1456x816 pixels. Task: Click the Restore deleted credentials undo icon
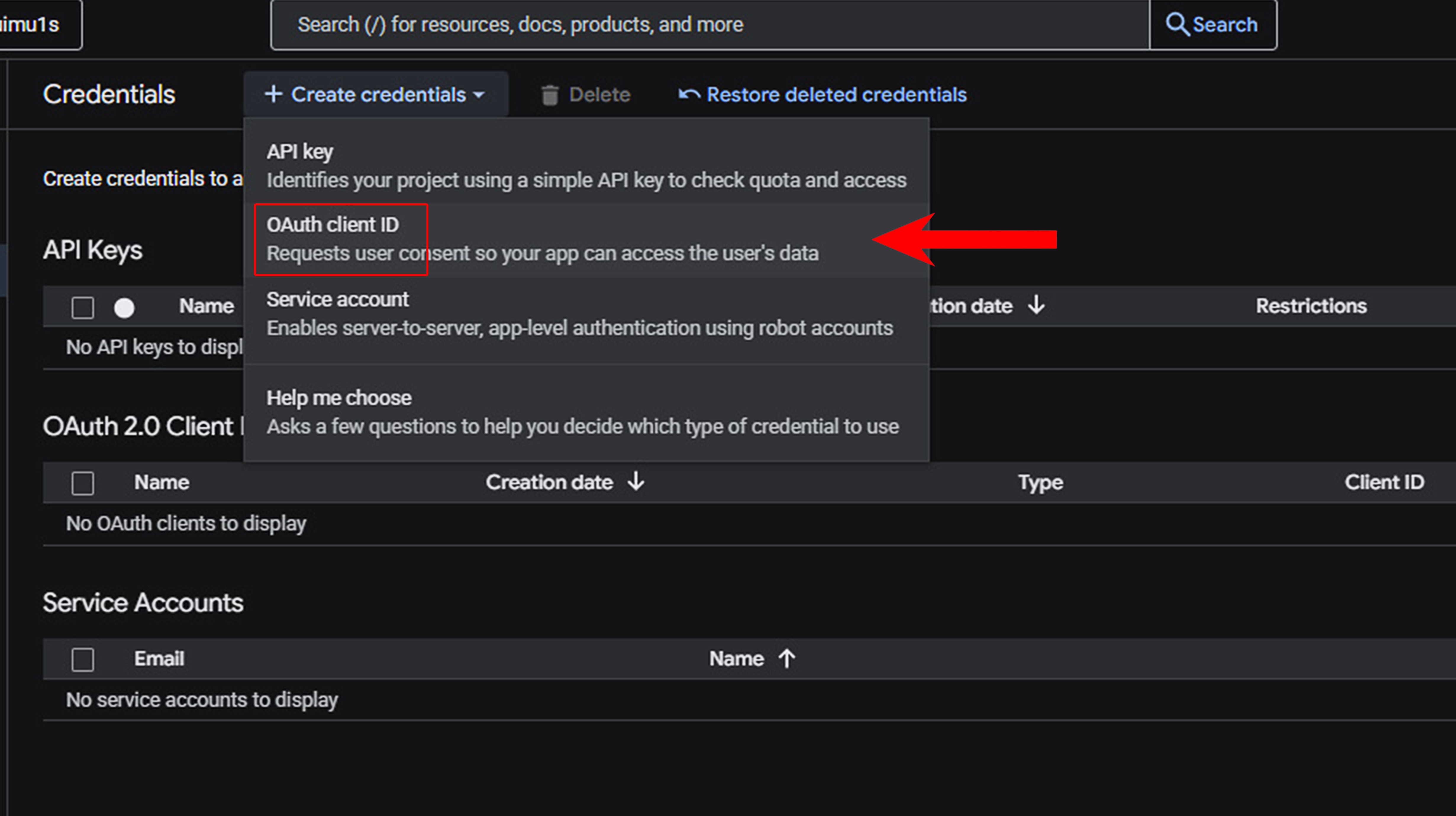(689, 94)
